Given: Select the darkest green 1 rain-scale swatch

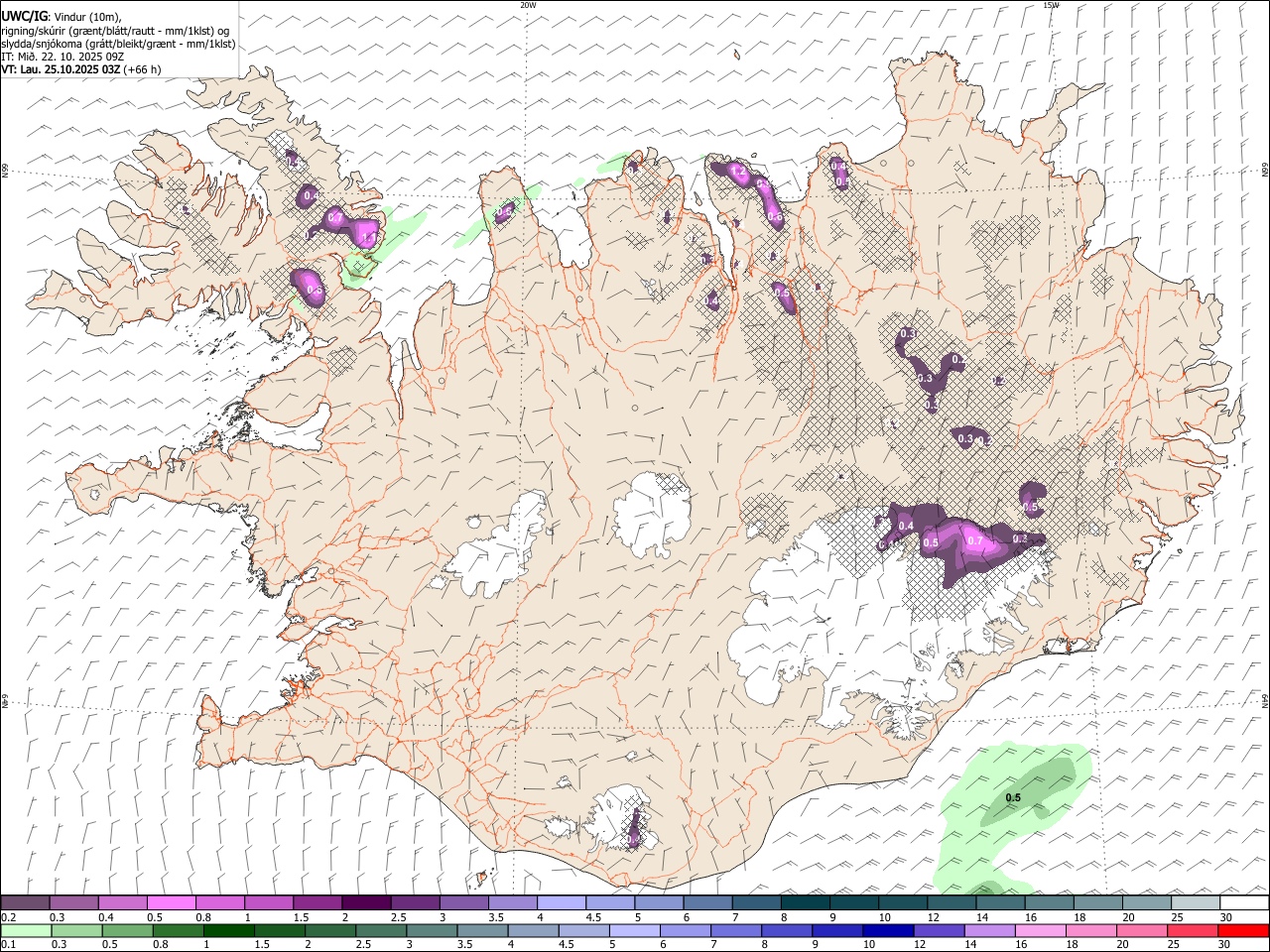Looking at the screenshot, I should pyautogui.click(x=228, y=930).
